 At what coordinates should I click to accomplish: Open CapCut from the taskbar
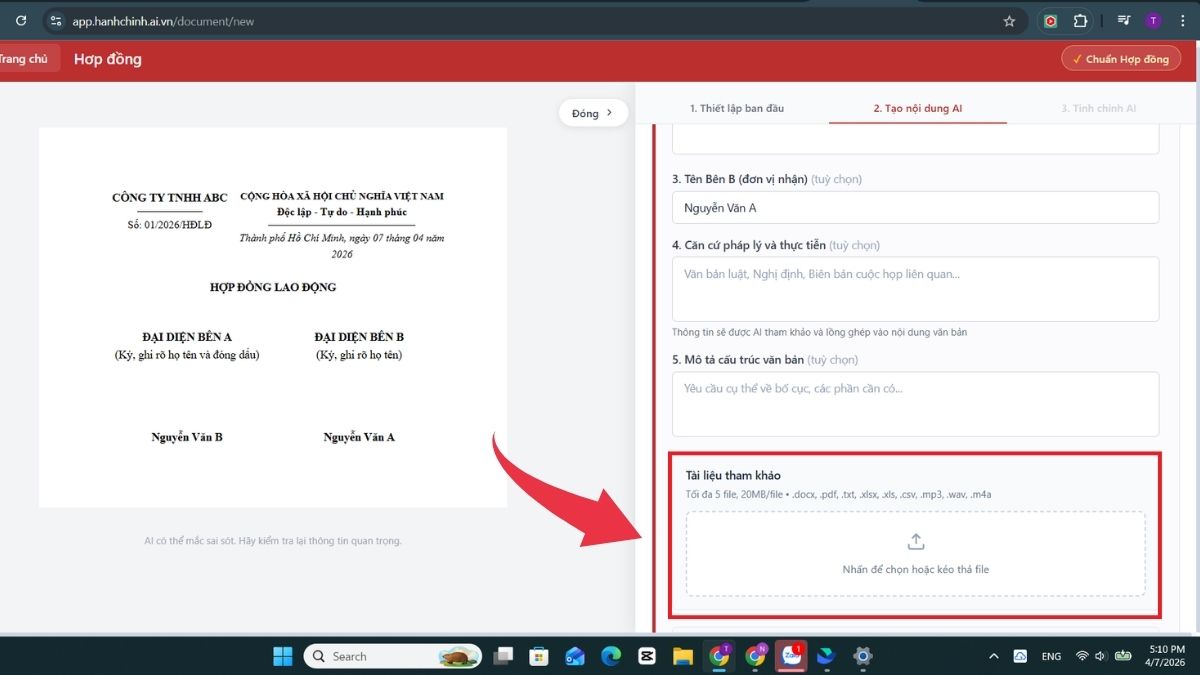tap(647, 656)
